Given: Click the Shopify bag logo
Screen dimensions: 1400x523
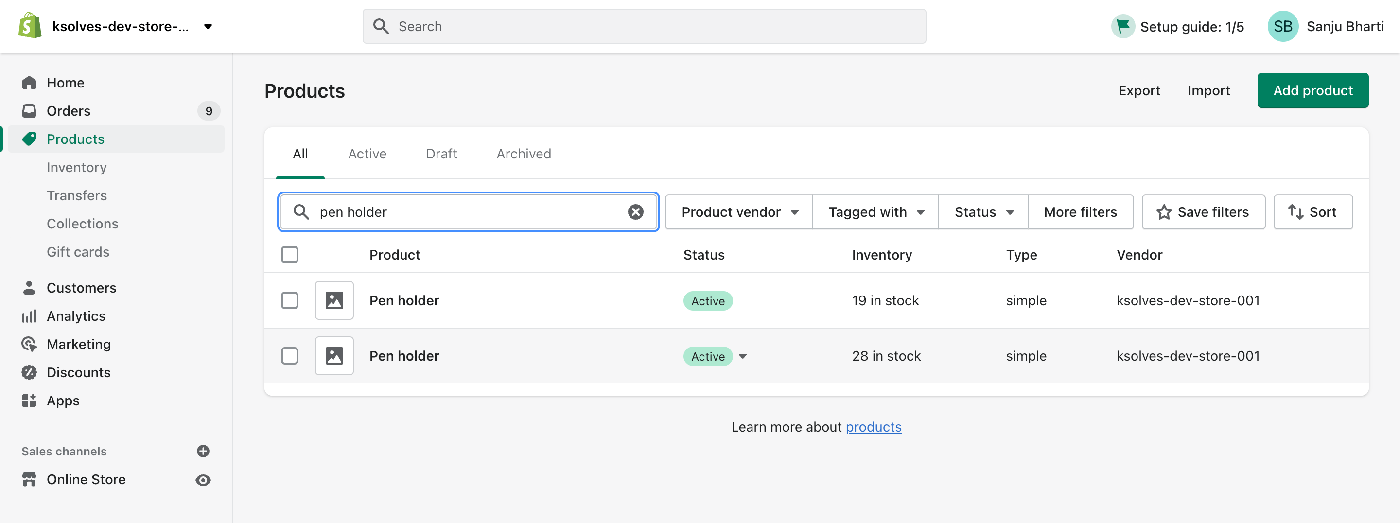Looking at the screenshot, I should pyautogui.click(x=30, y=26).
